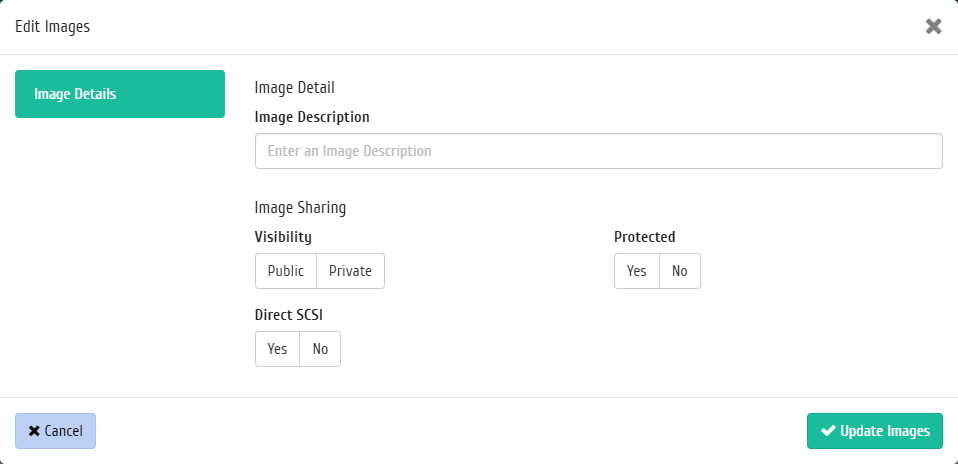Image resolution: width=958 pixels, height=464 pixels.
Task: Disable Direct SCSI with No
Action: click(x=320, y=349)
